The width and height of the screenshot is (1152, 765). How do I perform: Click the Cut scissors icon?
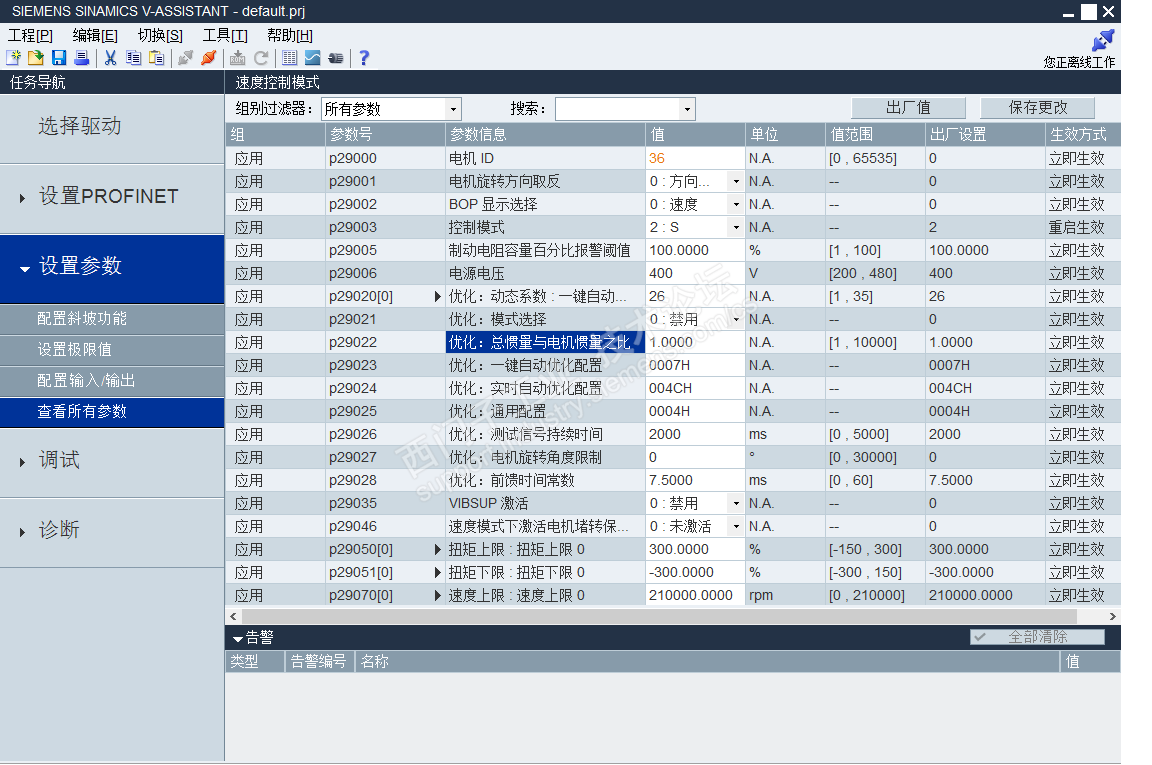pos(110,58)
